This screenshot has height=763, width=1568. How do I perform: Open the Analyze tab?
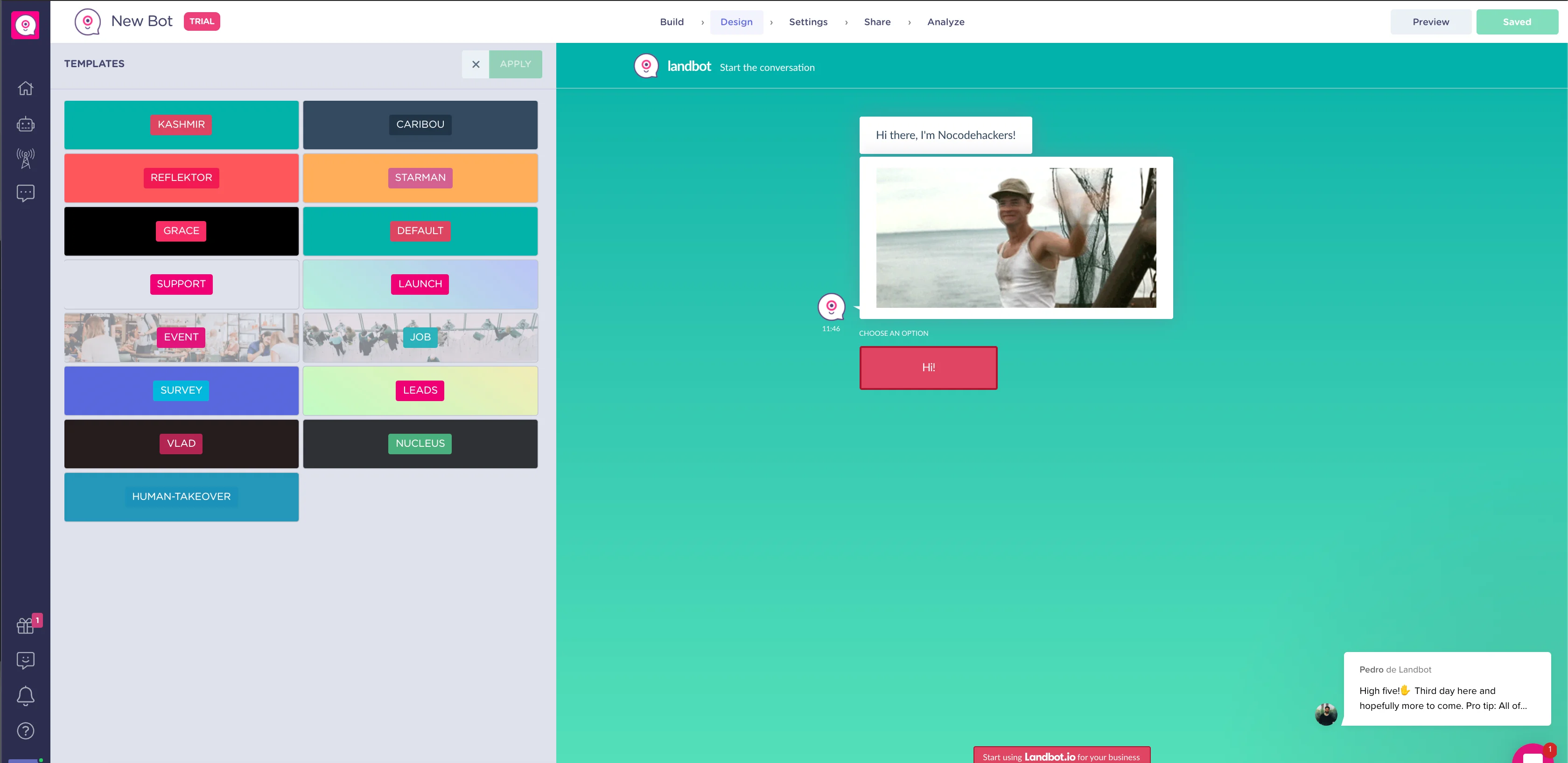tap(945, 22)
